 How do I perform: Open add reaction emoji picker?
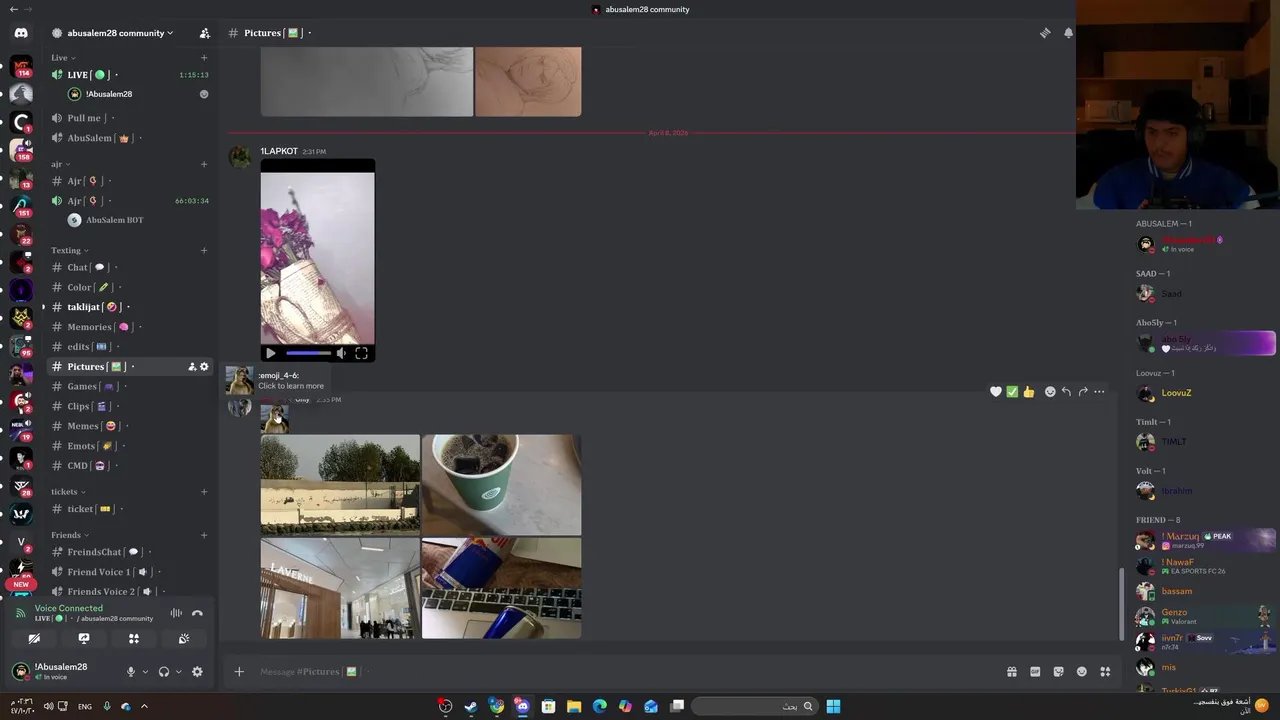(1050, 392)
